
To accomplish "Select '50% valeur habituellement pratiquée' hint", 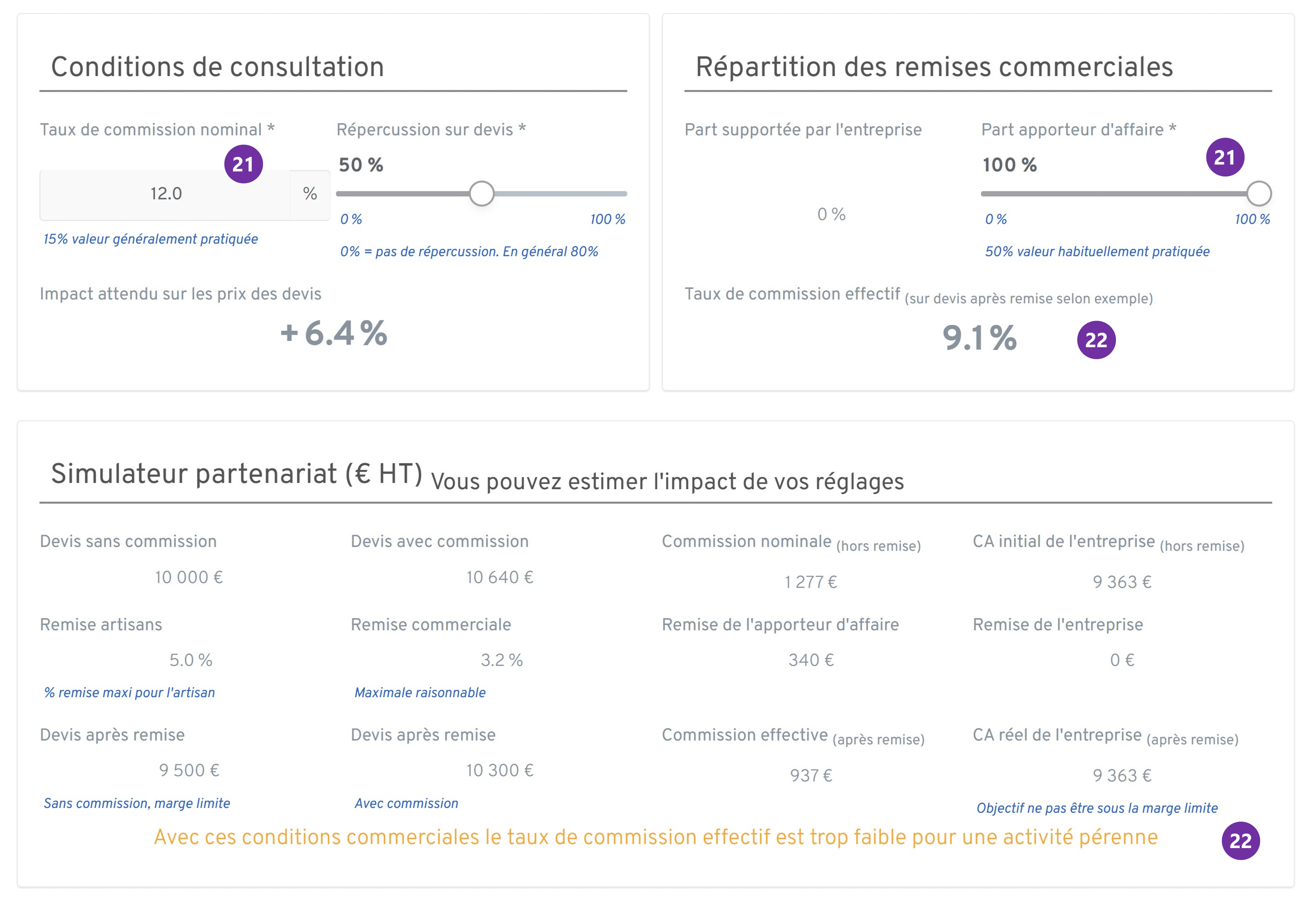I will (1098, 252).
